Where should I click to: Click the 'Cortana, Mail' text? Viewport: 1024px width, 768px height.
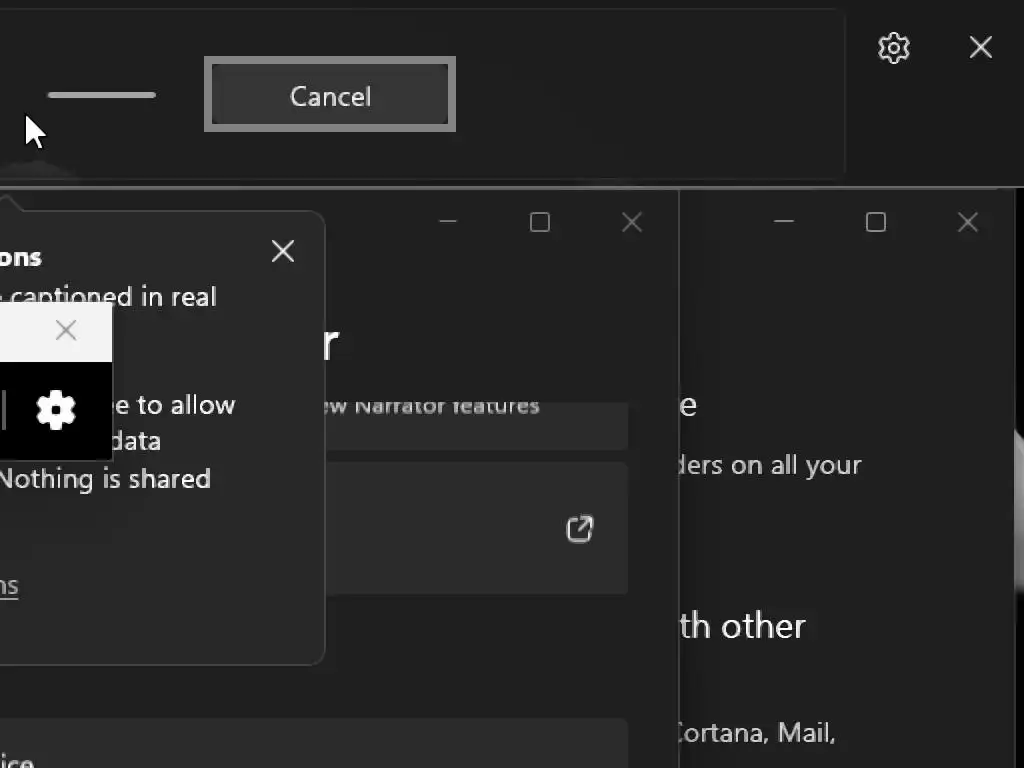(756, 733)
